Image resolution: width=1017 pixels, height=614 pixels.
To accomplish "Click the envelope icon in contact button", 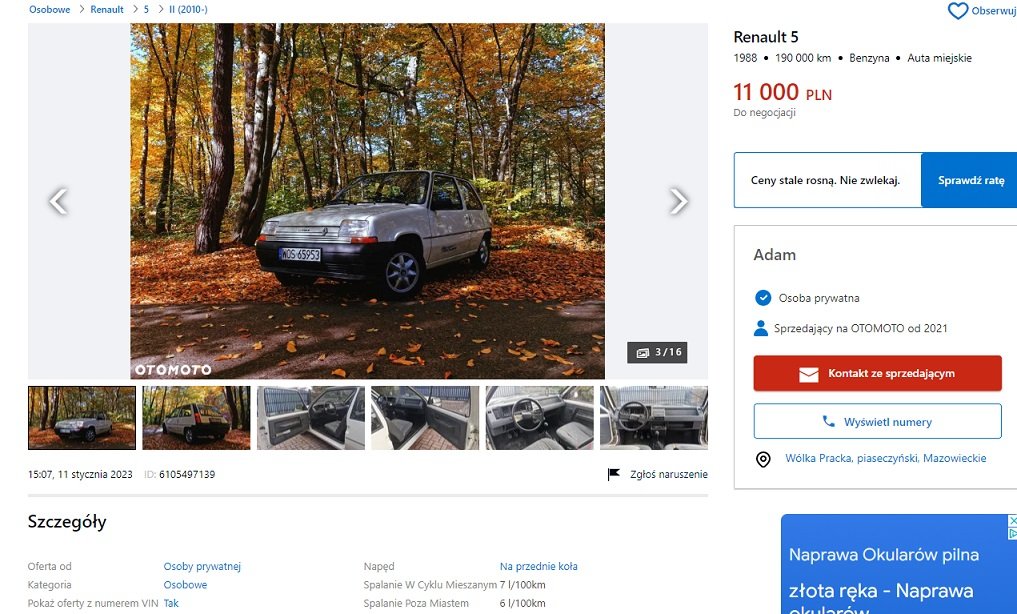I will tap(808, 374).
